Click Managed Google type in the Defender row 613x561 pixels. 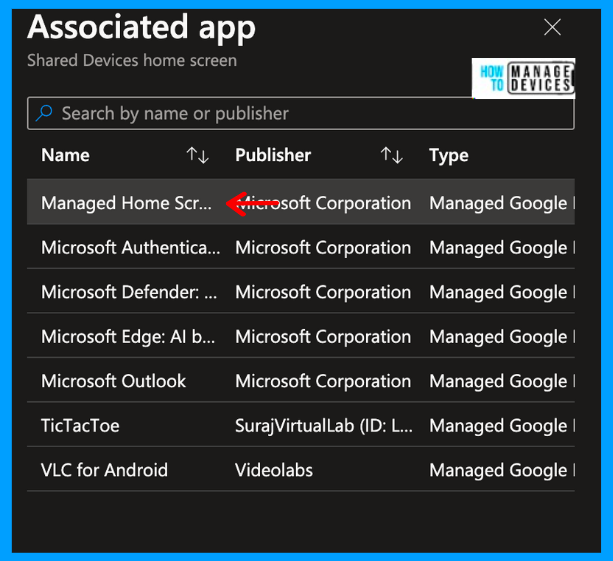pyautogui.click(x=502, y=292)
